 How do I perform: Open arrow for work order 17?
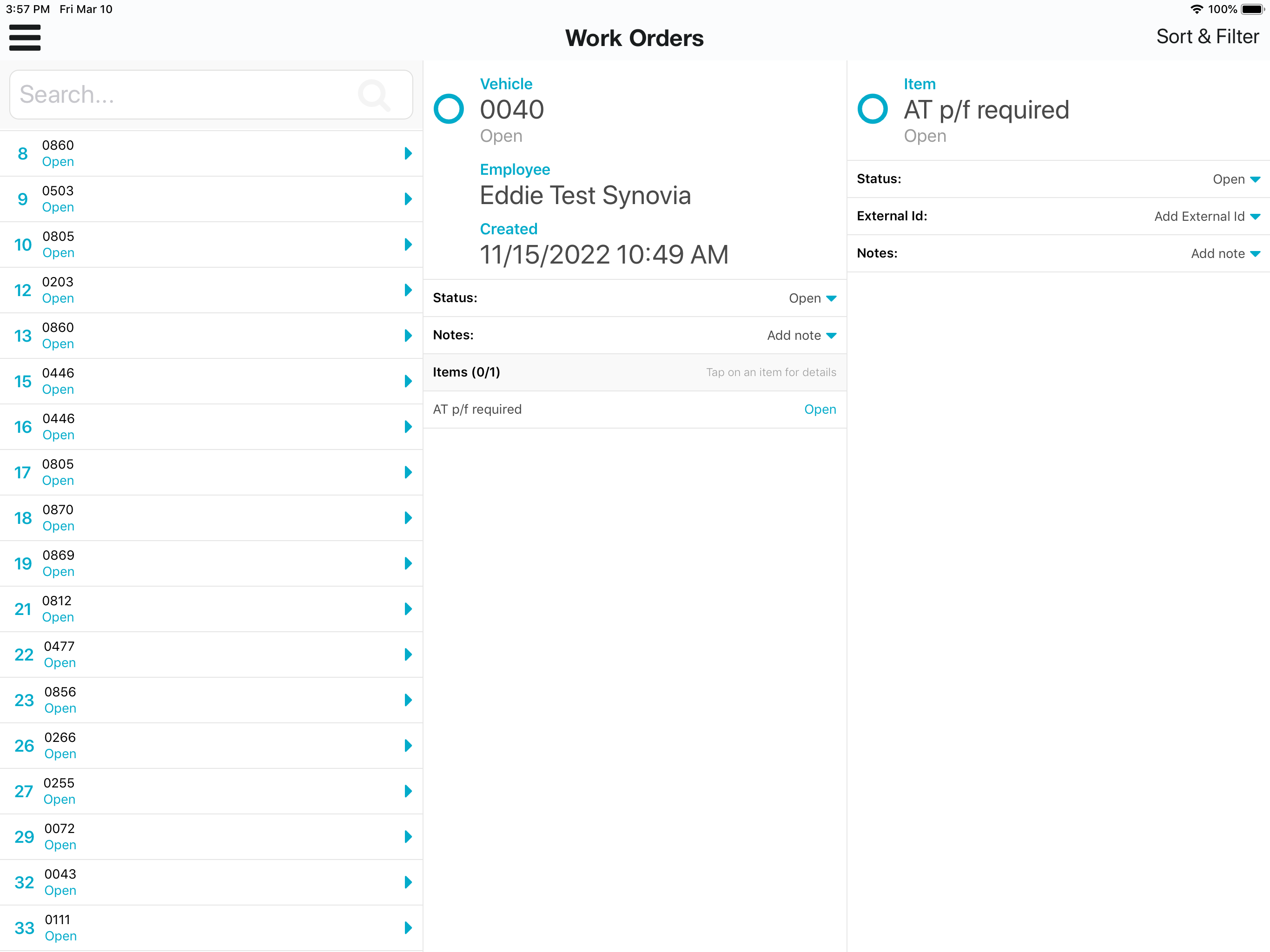[x=408, y=472]
